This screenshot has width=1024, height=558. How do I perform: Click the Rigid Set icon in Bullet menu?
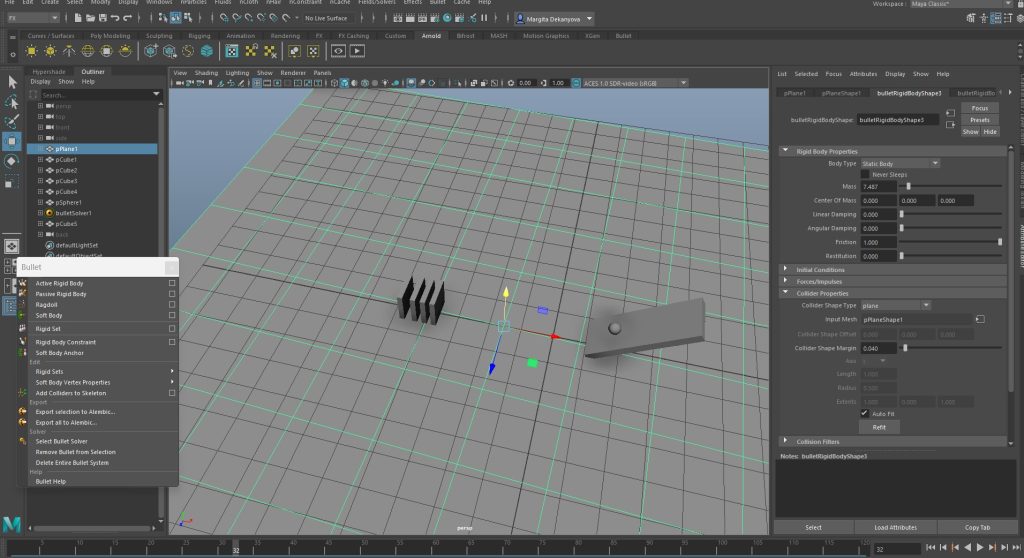pos(23,329)
